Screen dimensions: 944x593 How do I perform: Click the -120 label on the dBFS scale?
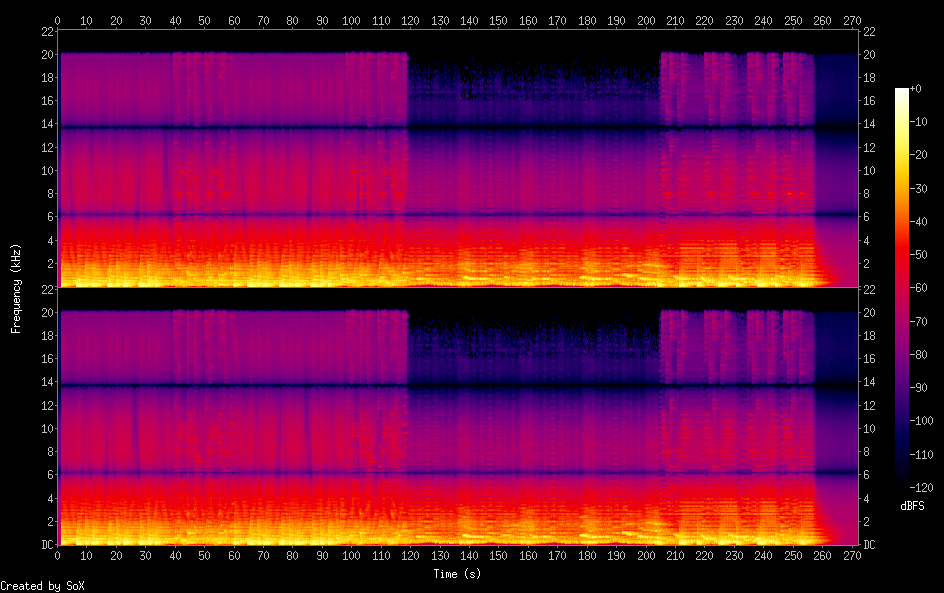click(924, 485)
